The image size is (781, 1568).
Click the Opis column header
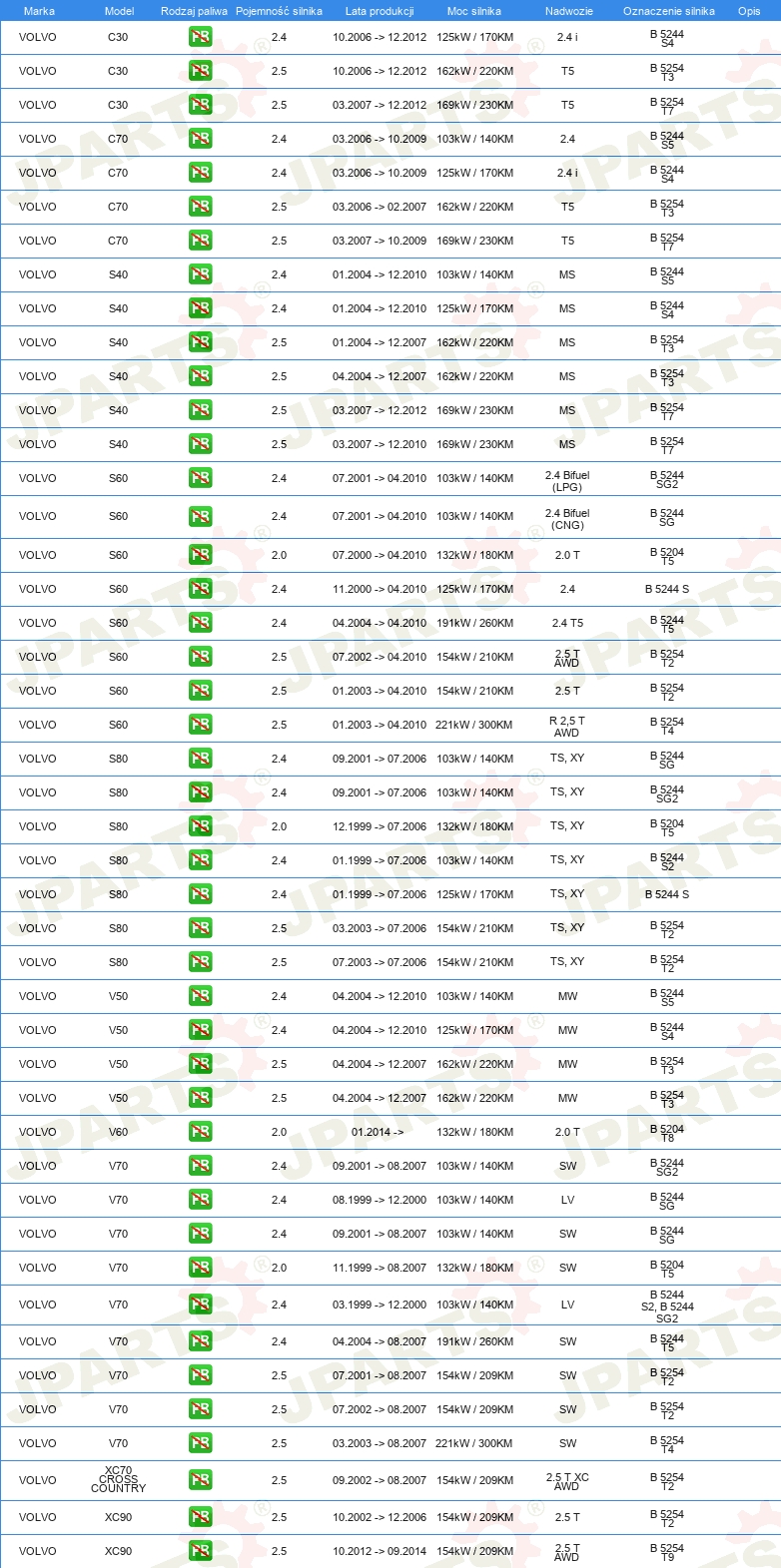click(749, 11)
